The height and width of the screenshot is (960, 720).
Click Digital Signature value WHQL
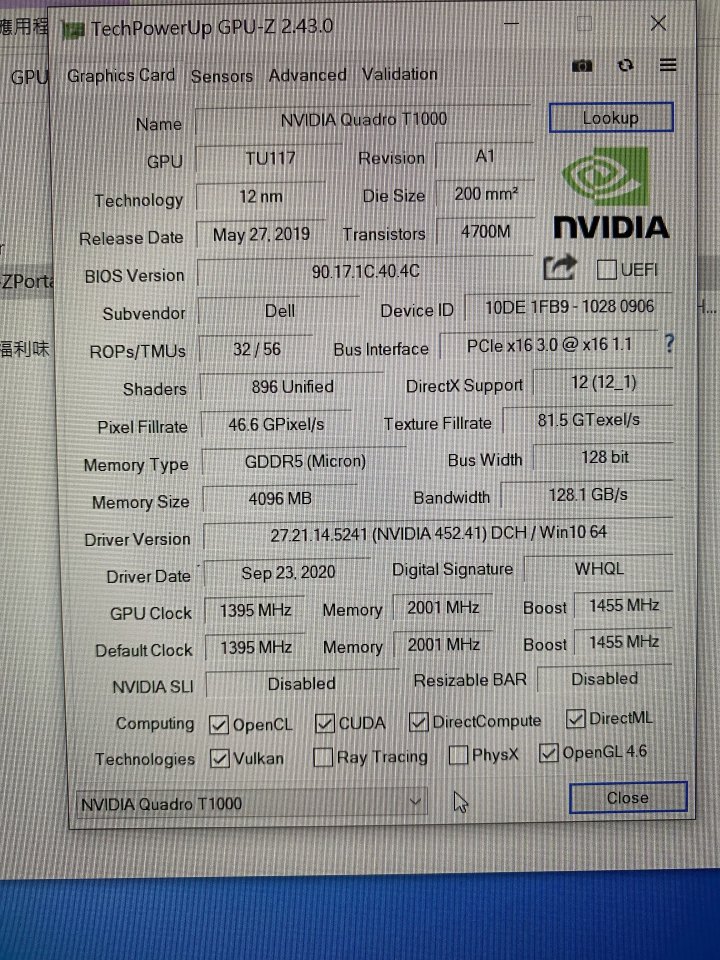pos(599,569)
